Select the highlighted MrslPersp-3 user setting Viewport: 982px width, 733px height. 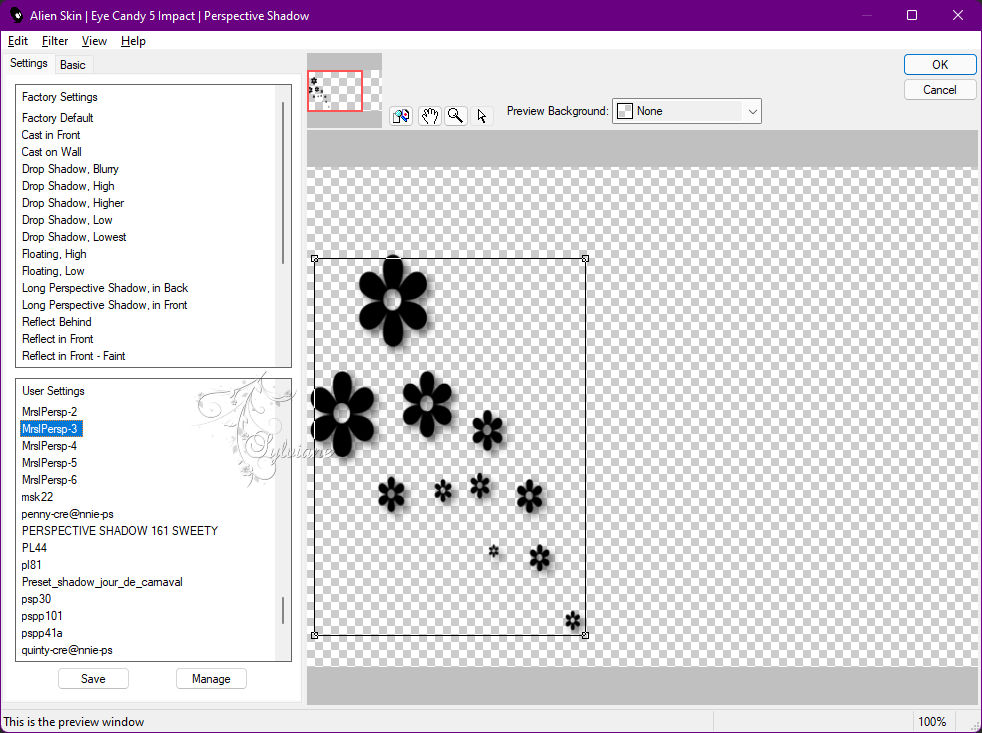point(51,429)
